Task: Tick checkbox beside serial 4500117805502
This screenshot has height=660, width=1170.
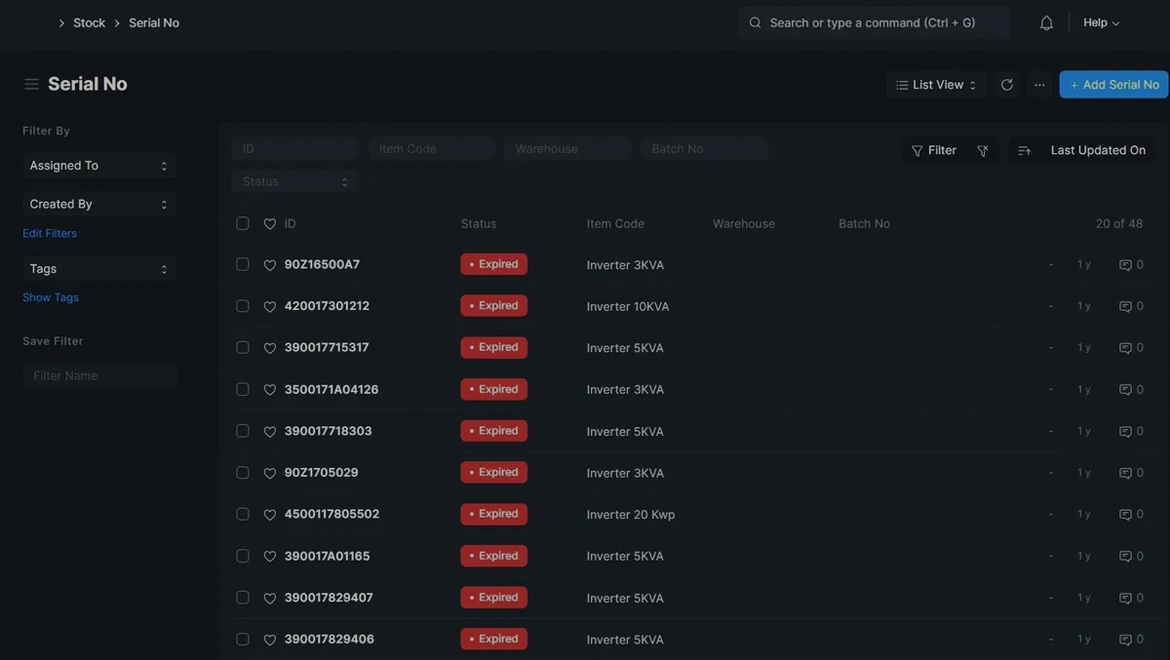Action: pyautogui.click(x=243, y=514)
